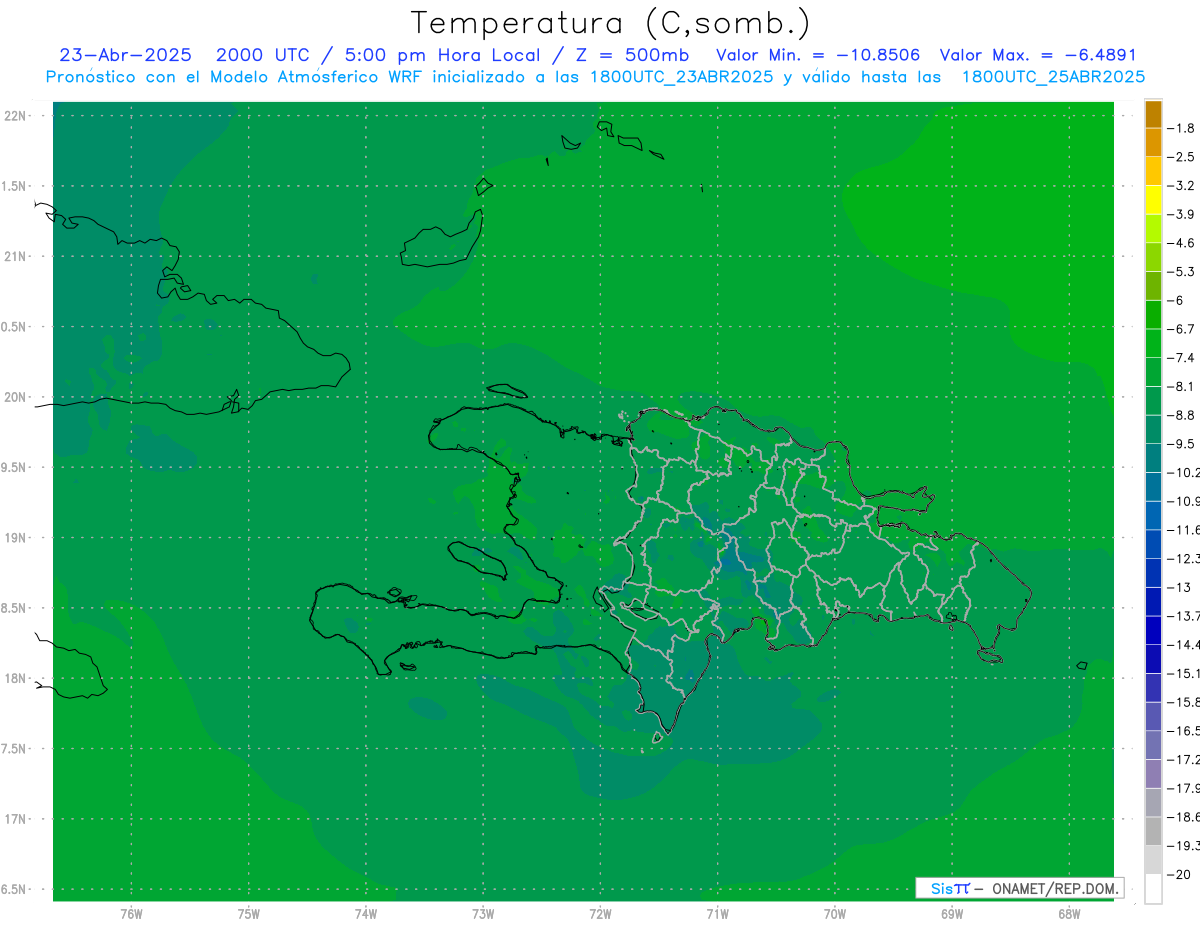Screen dimensions: 1200x927
Task: Click the '75W' longitude axis label
Action: [249, 914]
